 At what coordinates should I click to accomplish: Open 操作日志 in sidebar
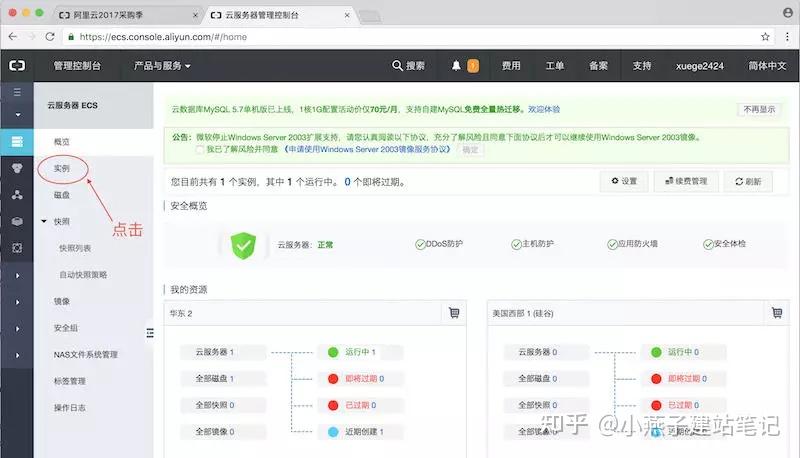70,407
